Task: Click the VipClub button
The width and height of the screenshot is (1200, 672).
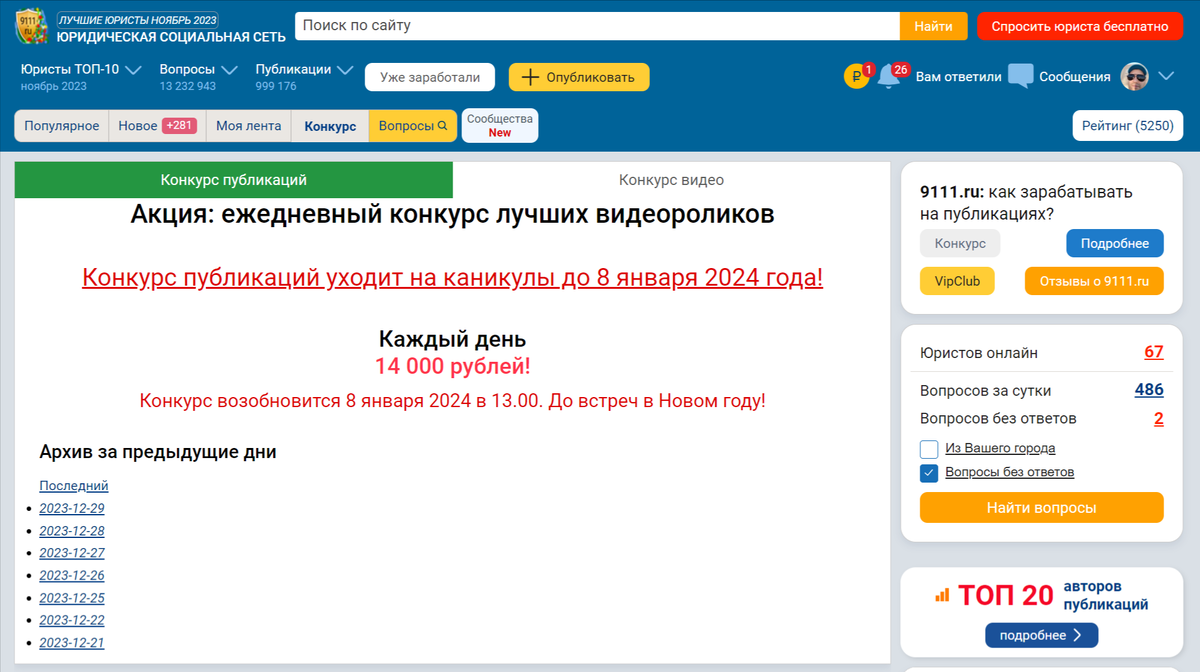Action: point(957,281)
